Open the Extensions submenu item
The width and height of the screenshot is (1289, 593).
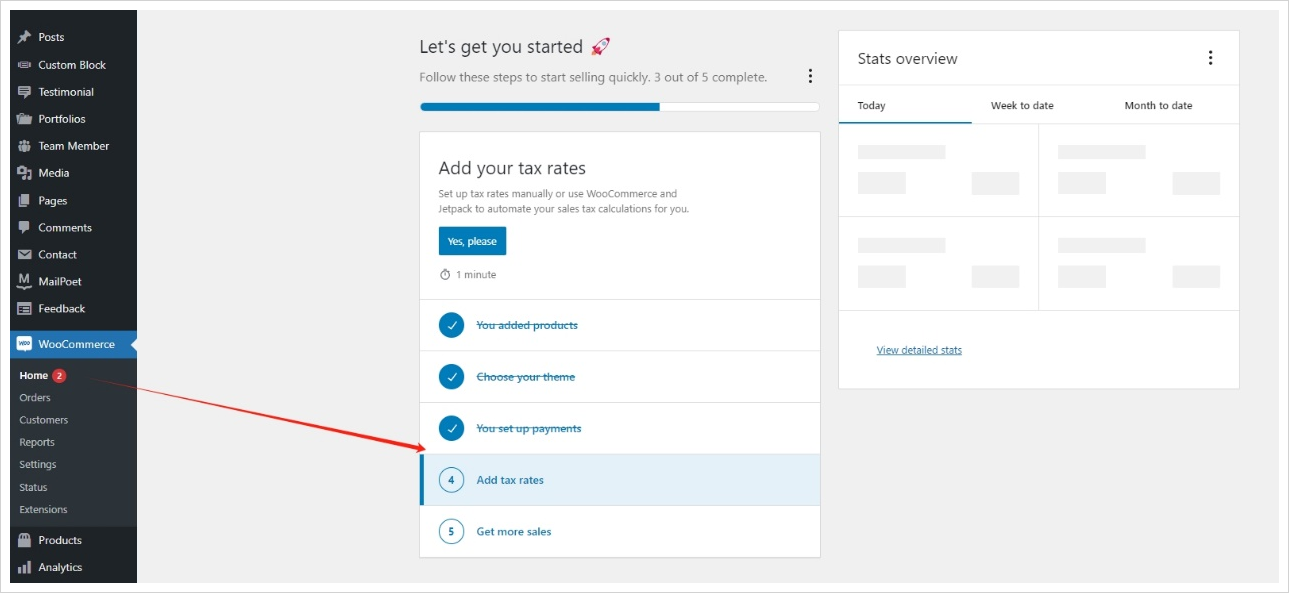[44, 510]
